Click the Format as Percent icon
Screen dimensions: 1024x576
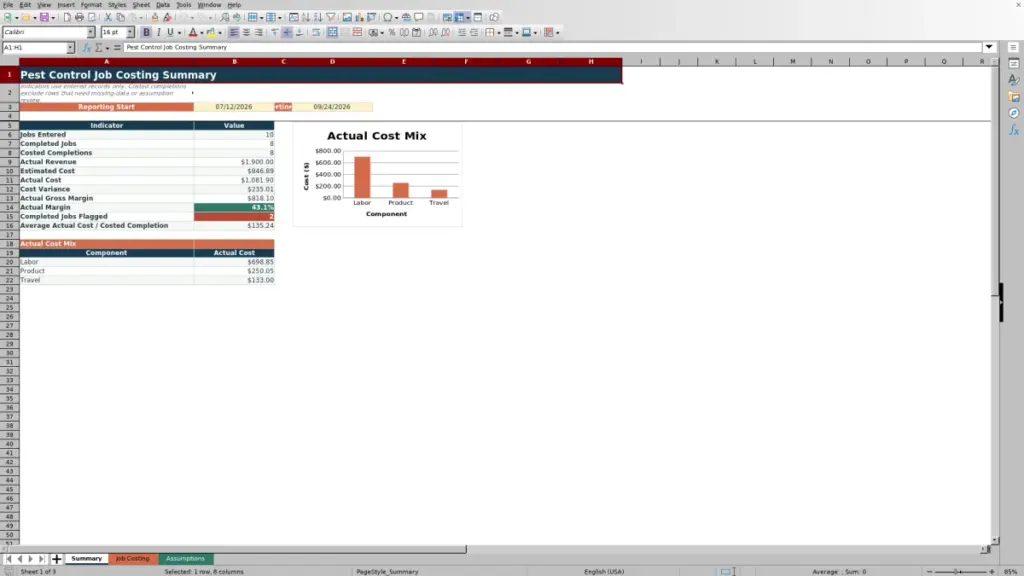click(392, 32)
